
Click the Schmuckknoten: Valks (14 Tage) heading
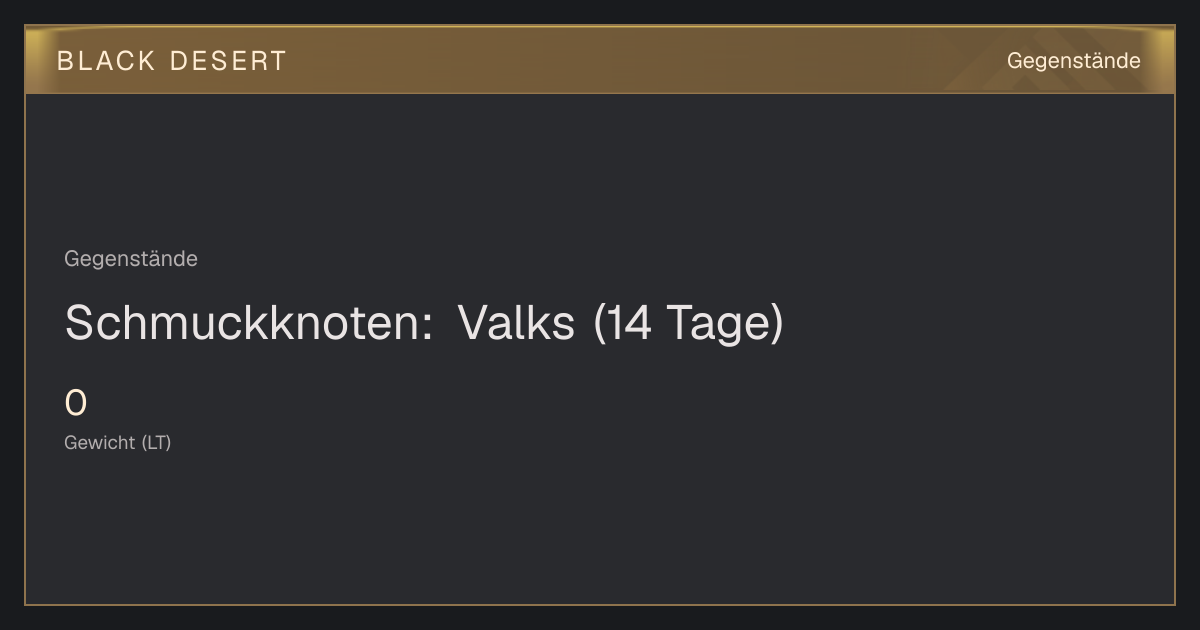pos(424,323)
